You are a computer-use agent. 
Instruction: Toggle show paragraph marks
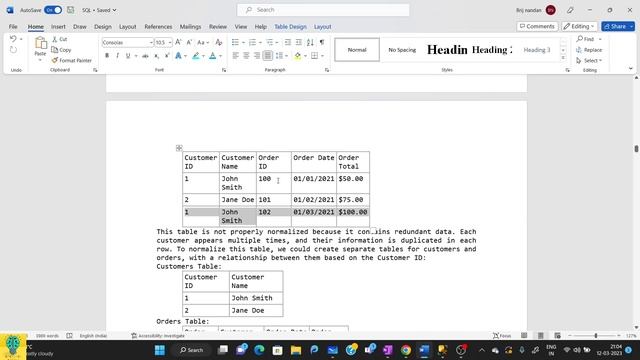click(x=322, y=42)
